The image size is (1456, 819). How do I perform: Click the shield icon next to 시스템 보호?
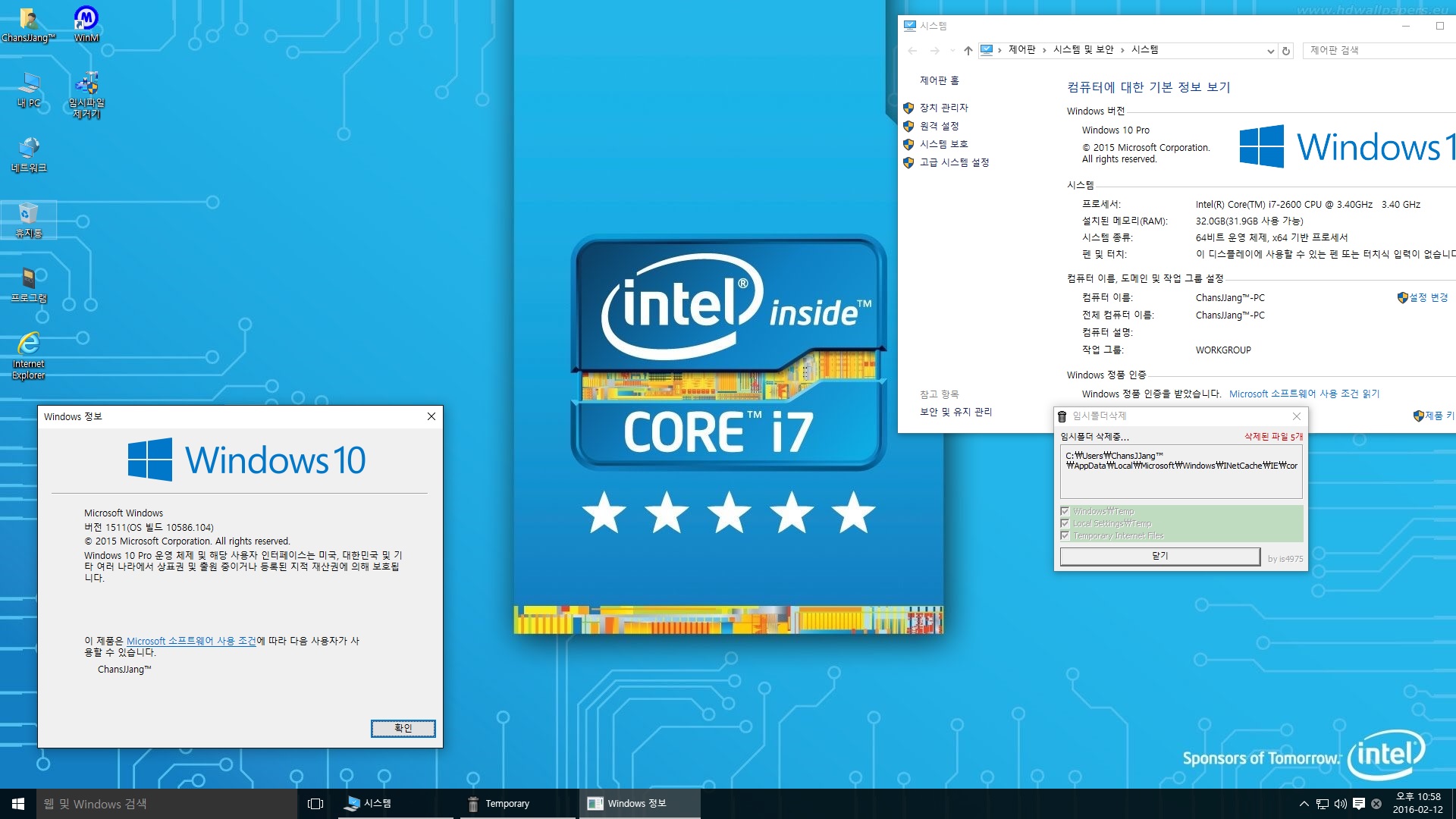[x=908, y=144]
